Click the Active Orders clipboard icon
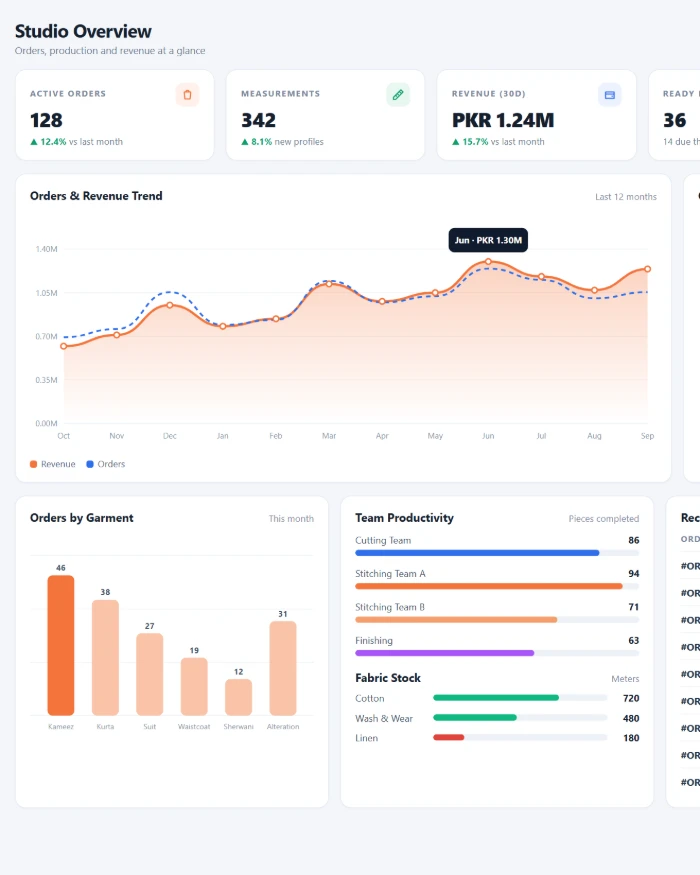This screenshot has width=700, height=875. 188,95
